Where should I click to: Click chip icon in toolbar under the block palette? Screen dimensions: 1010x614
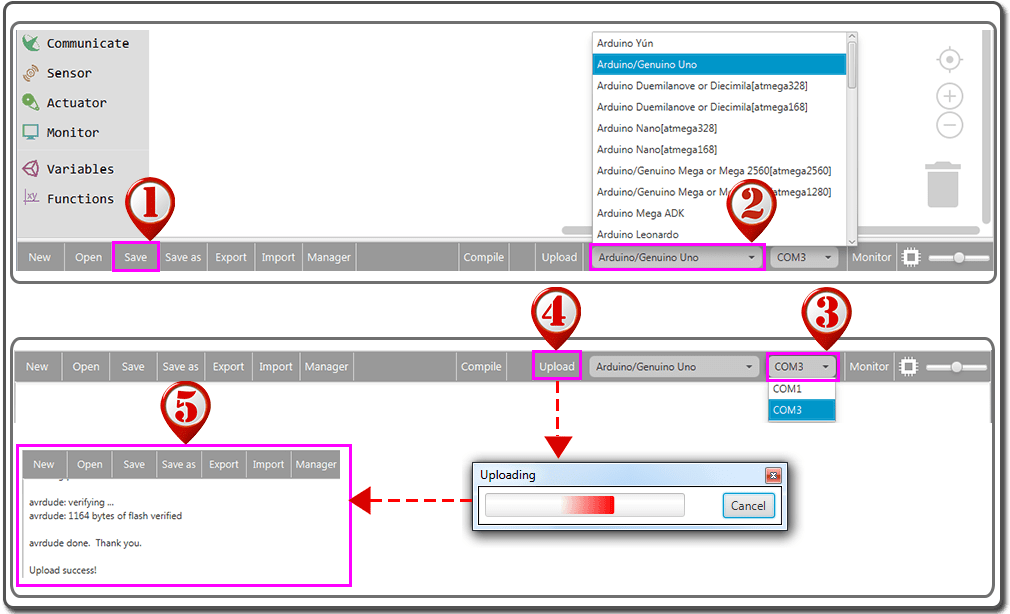[911, 257]
